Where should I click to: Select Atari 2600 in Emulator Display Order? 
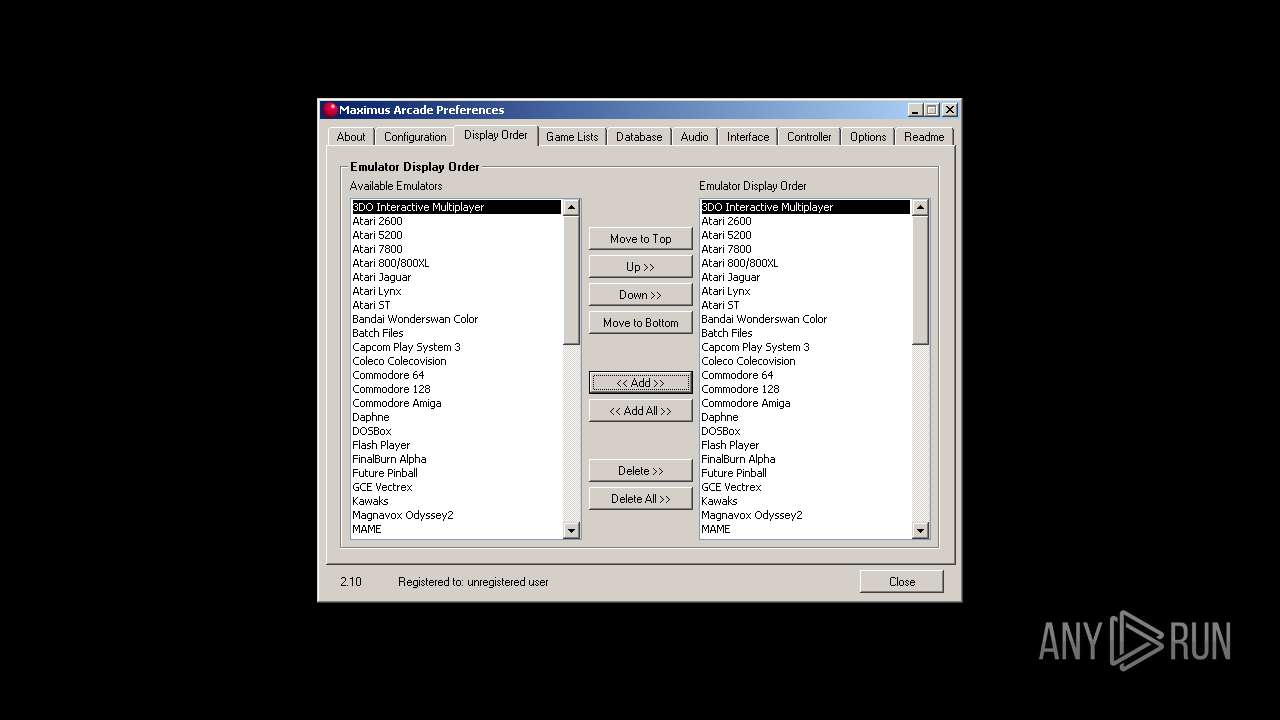pyautogui.click(x=805, y=221)
